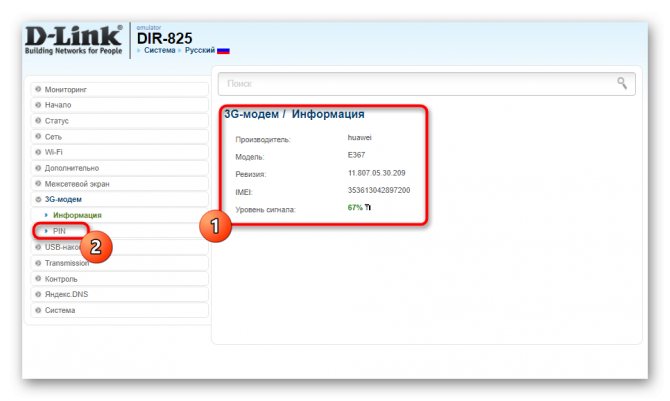Expand the Дополнительно section
The width and height of the screenshot is (670, 401).
pyautogui.click(x=71, y=168)
